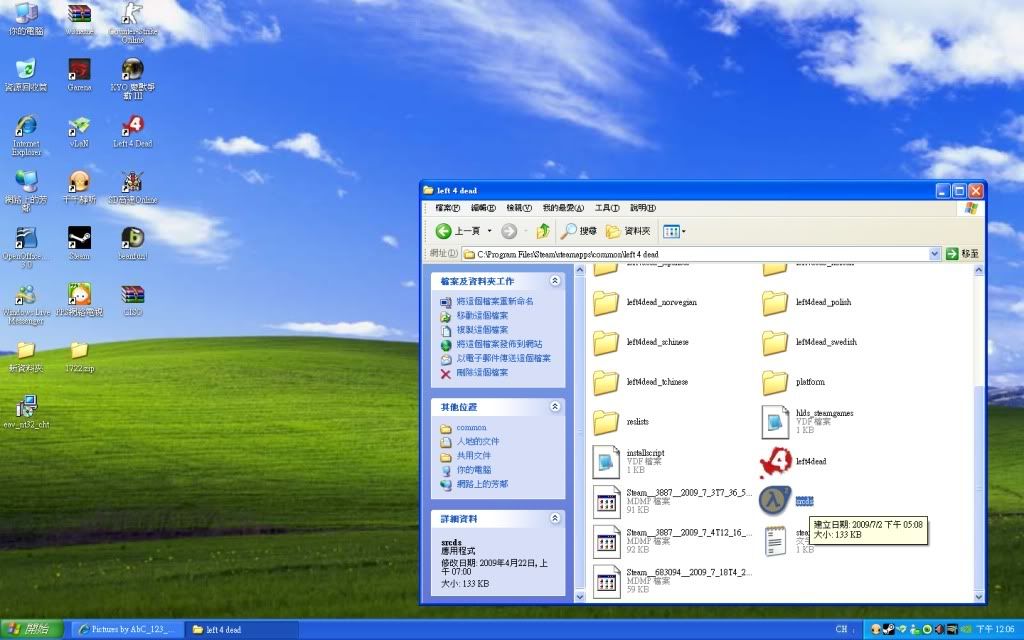The image size is (1024, 640).
Task: Open the Back button history dropdown arrow
Action: coord(489,231)
